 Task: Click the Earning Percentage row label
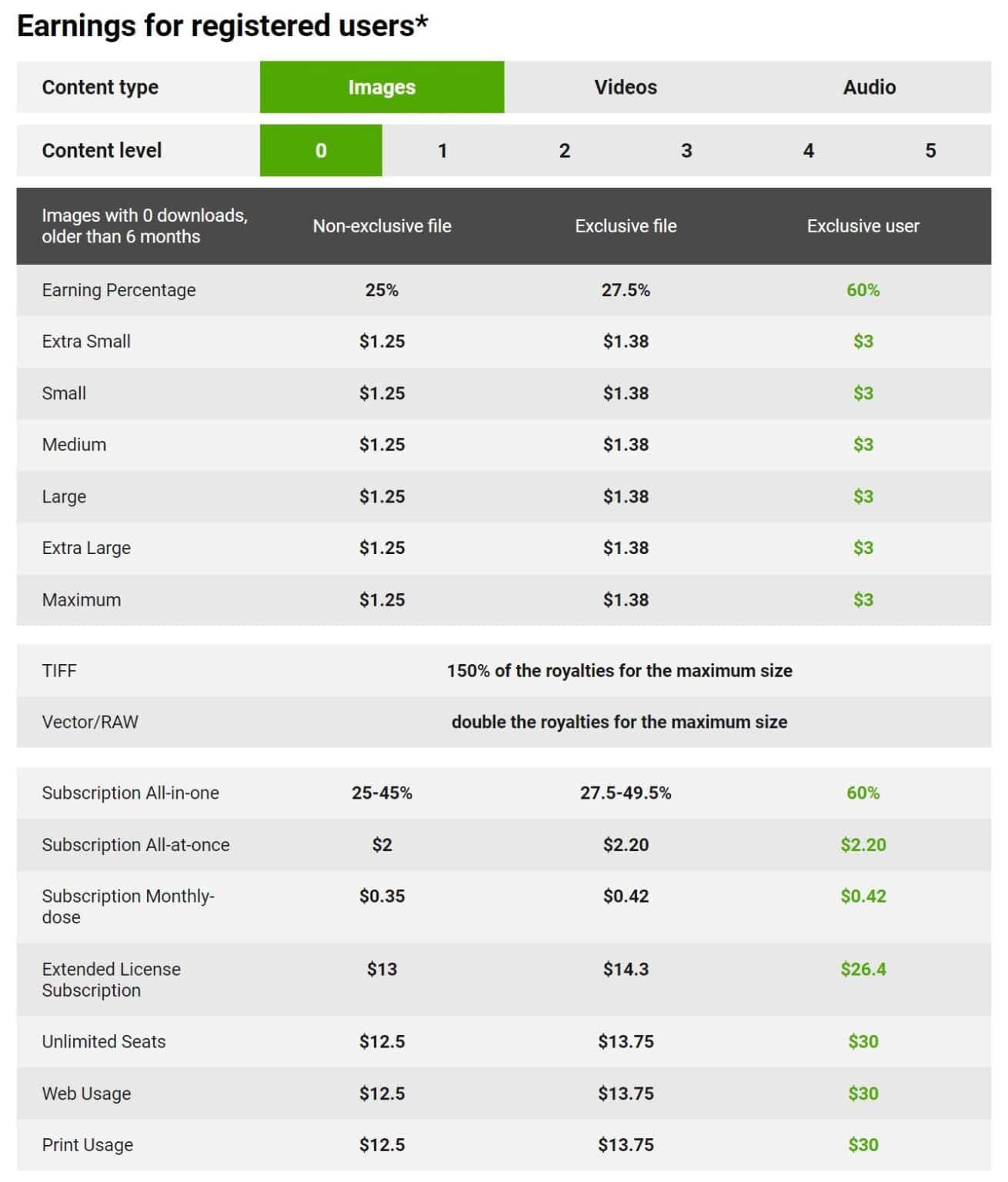pyautogui.click(x=118, y=290)
